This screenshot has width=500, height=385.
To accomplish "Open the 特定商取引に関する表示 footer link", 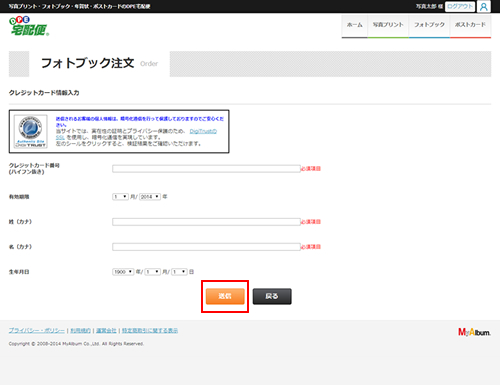I will point(150,331).
